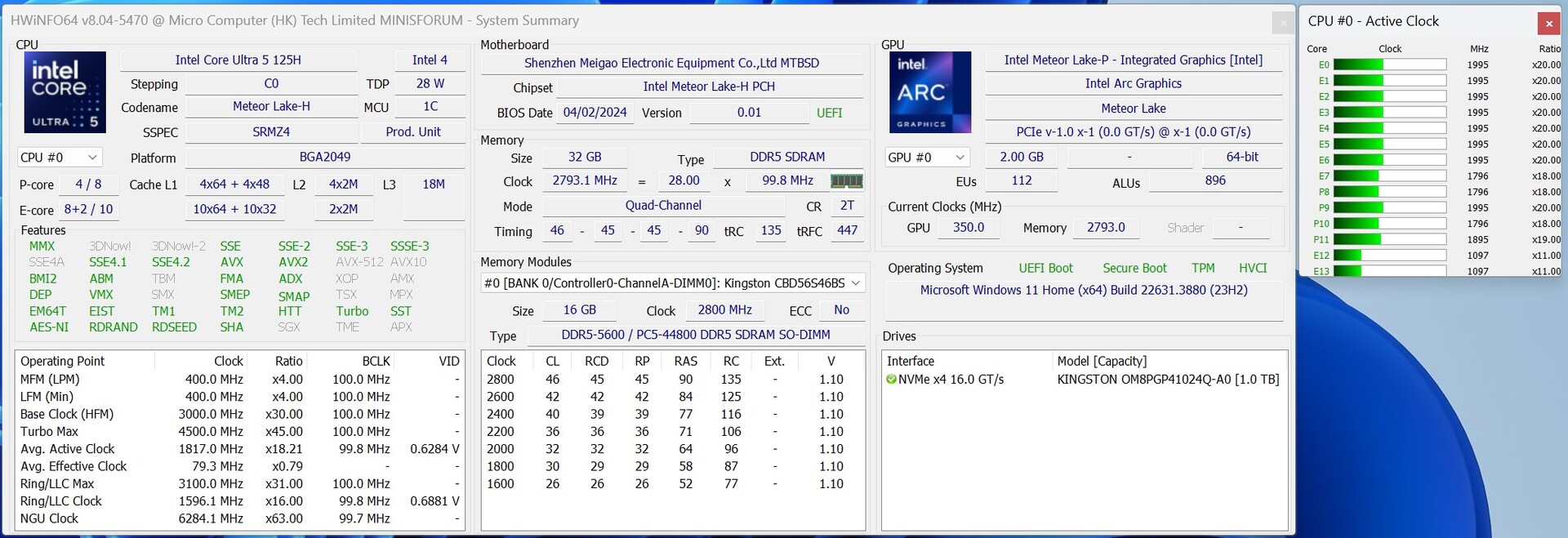Open the CPU #0 selector dropdown
Image resolution: width=1568 pixels, height=538 pixels.
(60, 158)
